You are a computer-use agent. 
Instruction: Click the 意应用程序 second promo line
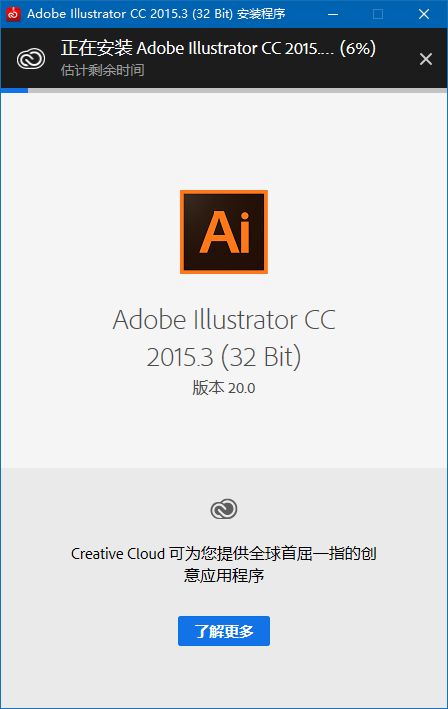coord(224,576)
